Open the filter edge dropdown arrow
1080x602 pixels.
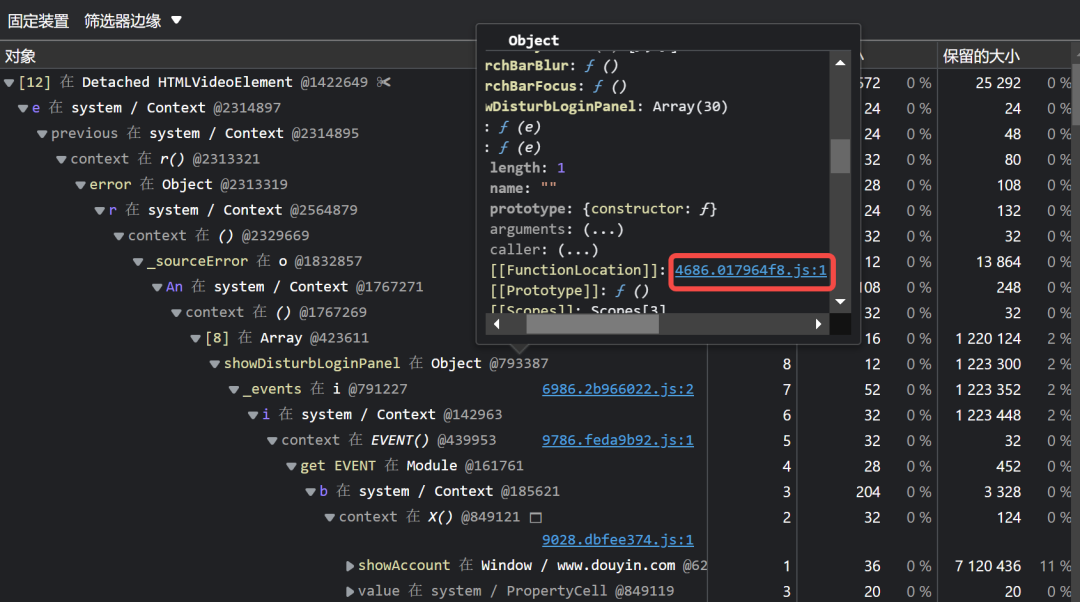click(176, 20)
